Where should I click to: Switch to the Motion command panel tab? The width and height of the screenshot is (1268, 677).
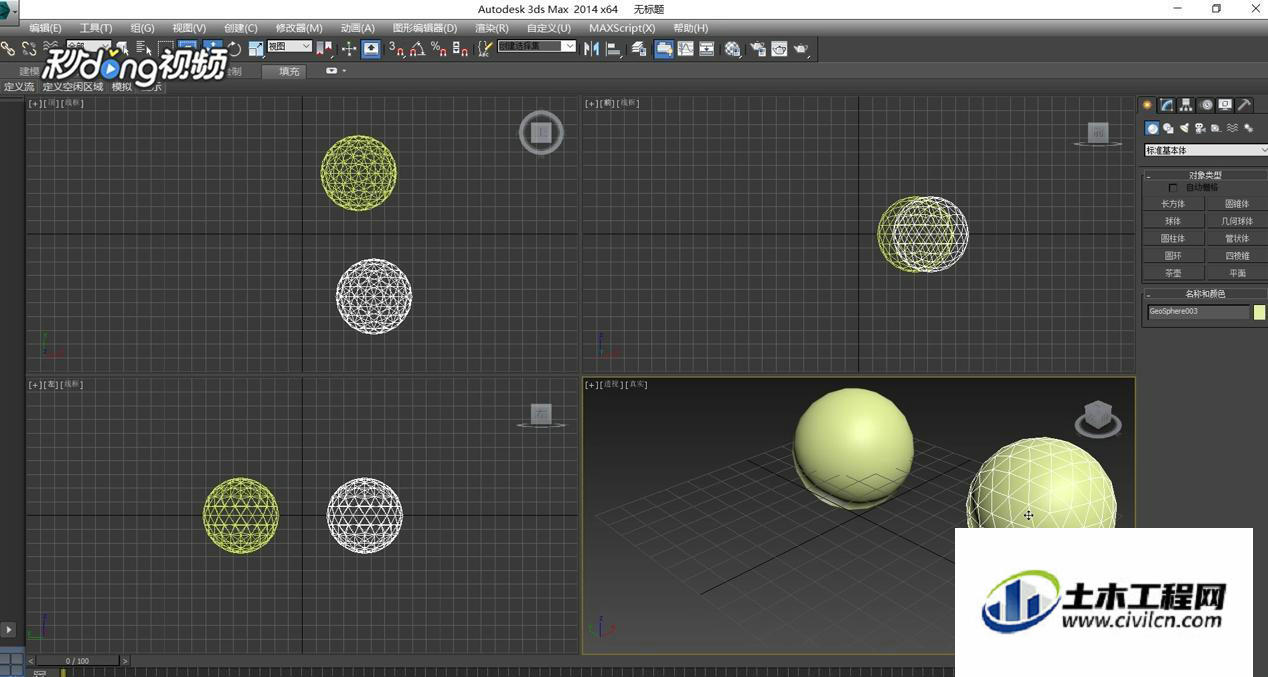(x=1207, y=105)
